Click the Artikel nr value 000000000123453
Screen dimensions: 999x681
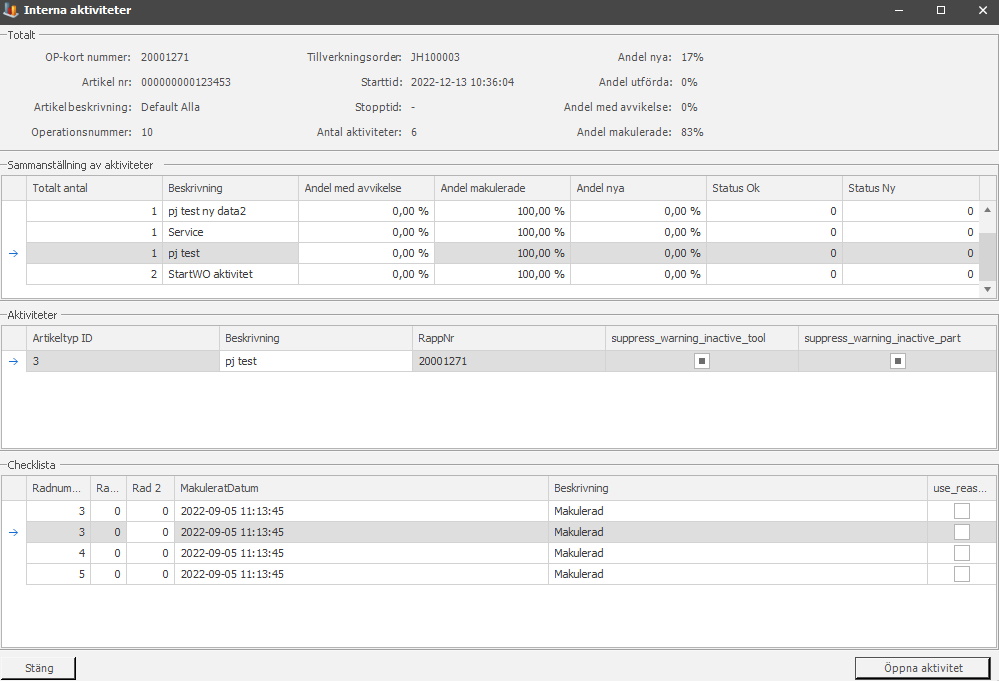click(185, 82)
